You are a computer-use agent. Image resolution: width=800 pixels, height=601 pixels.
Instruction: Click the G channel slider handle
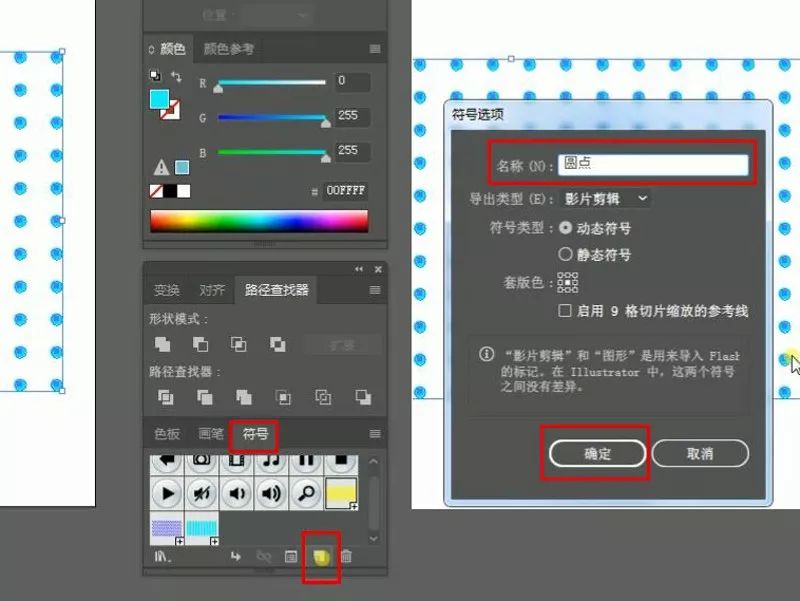point(325,123)
